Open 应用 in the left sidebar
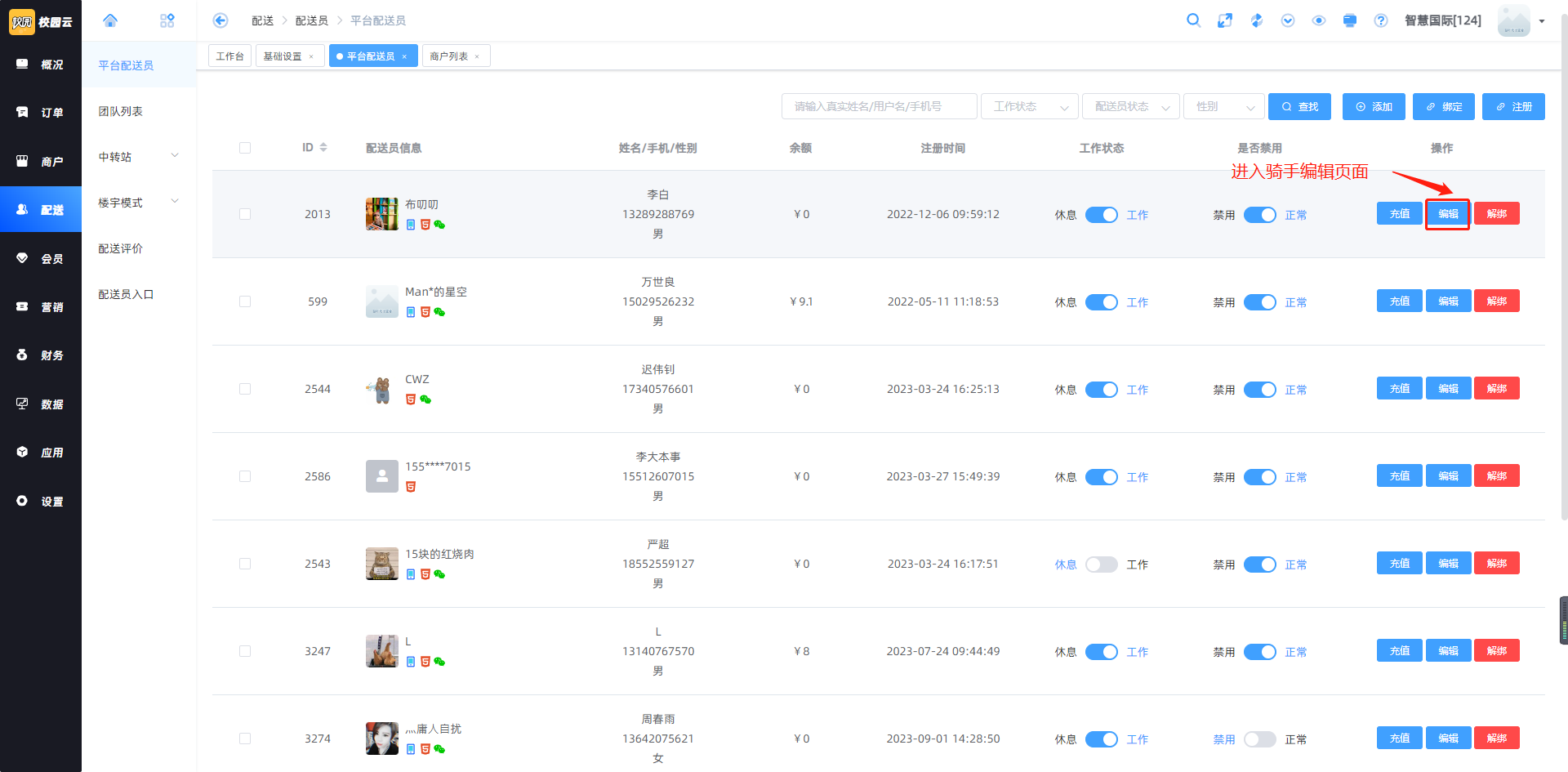 click(41, 453)
